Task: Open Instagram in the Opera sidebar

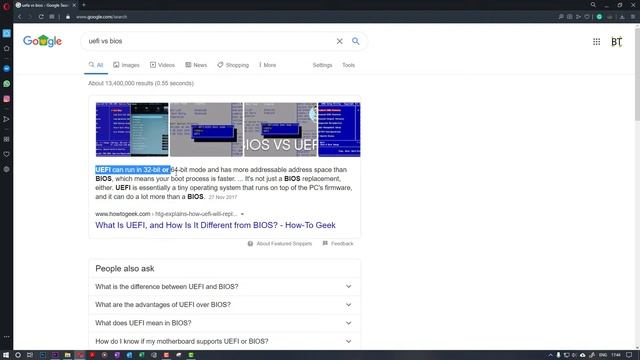Action: click(7, 99)
